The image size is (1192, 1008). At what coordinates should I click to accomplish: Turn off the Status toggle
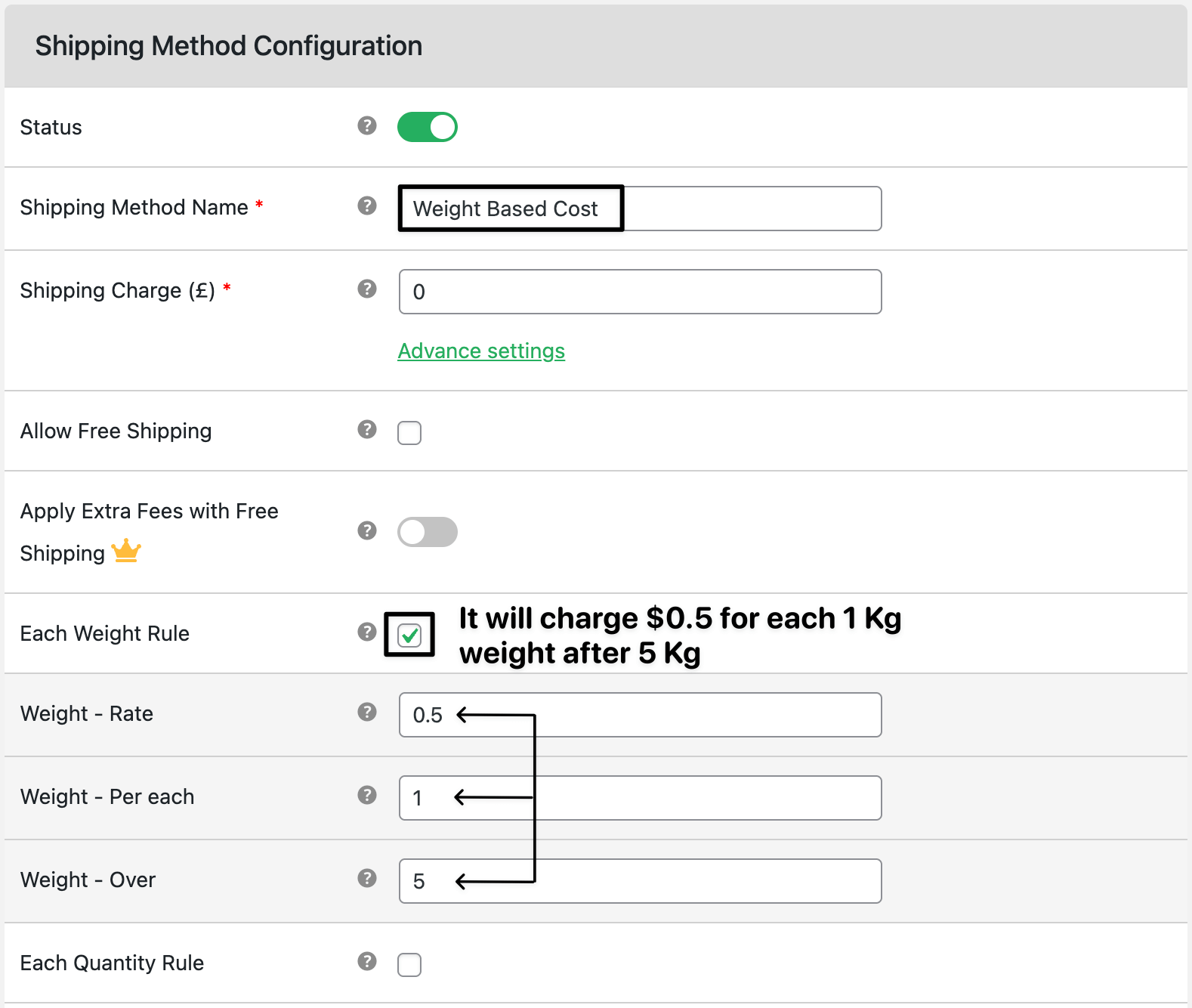[x=428, y=127]
